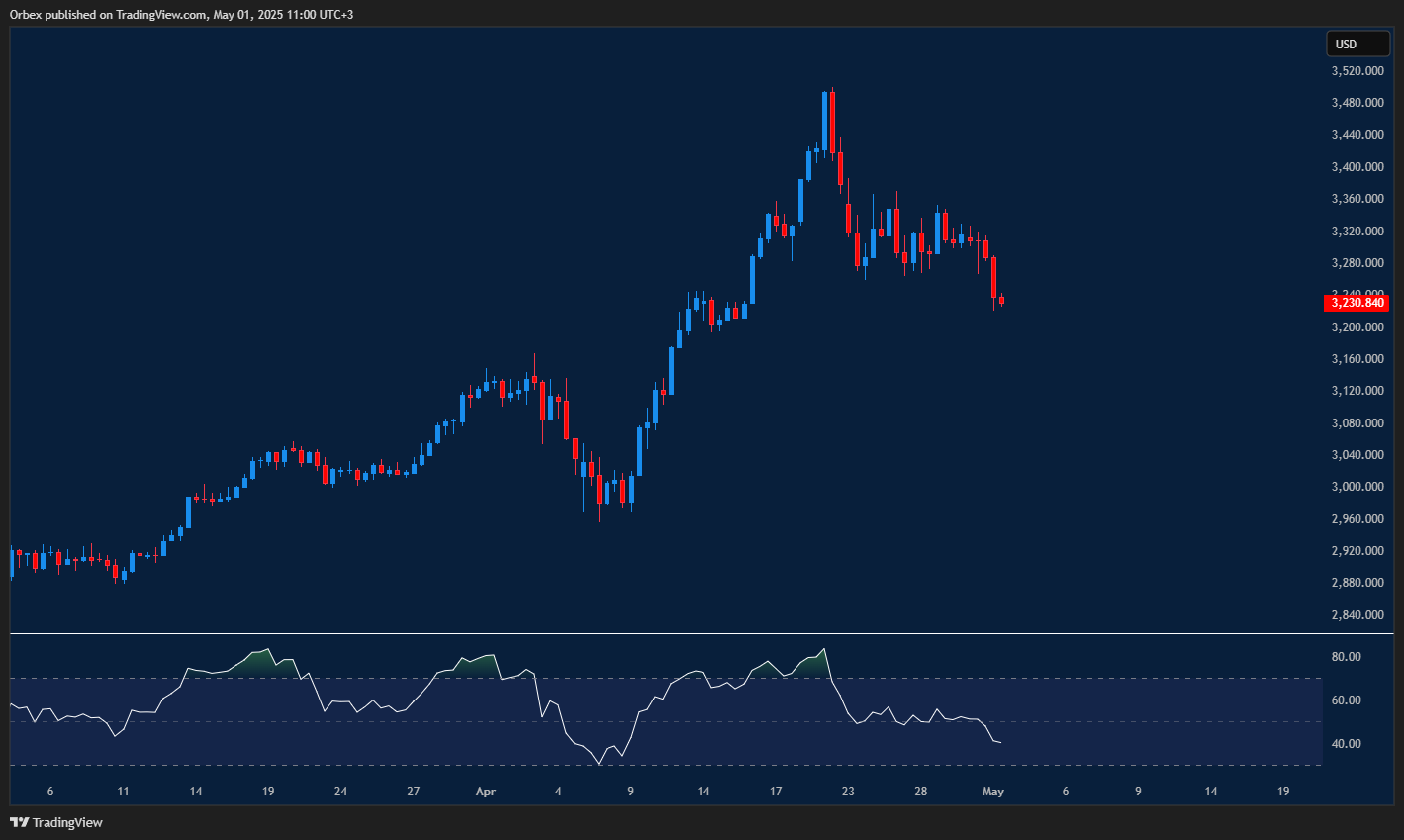The image size is (1404, 840).
Task: Select the 28 date marker on time axis
Action: [x=921, y=792]
